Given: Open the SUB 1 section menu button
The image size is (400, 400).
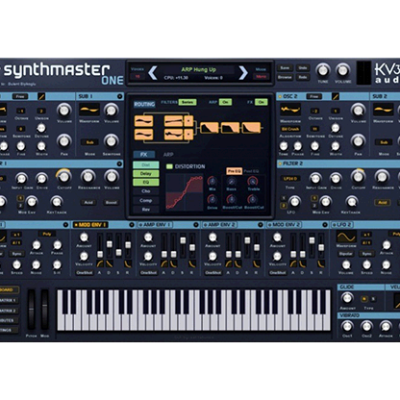Looking at the screenshot, I should [x=119, y=96].
